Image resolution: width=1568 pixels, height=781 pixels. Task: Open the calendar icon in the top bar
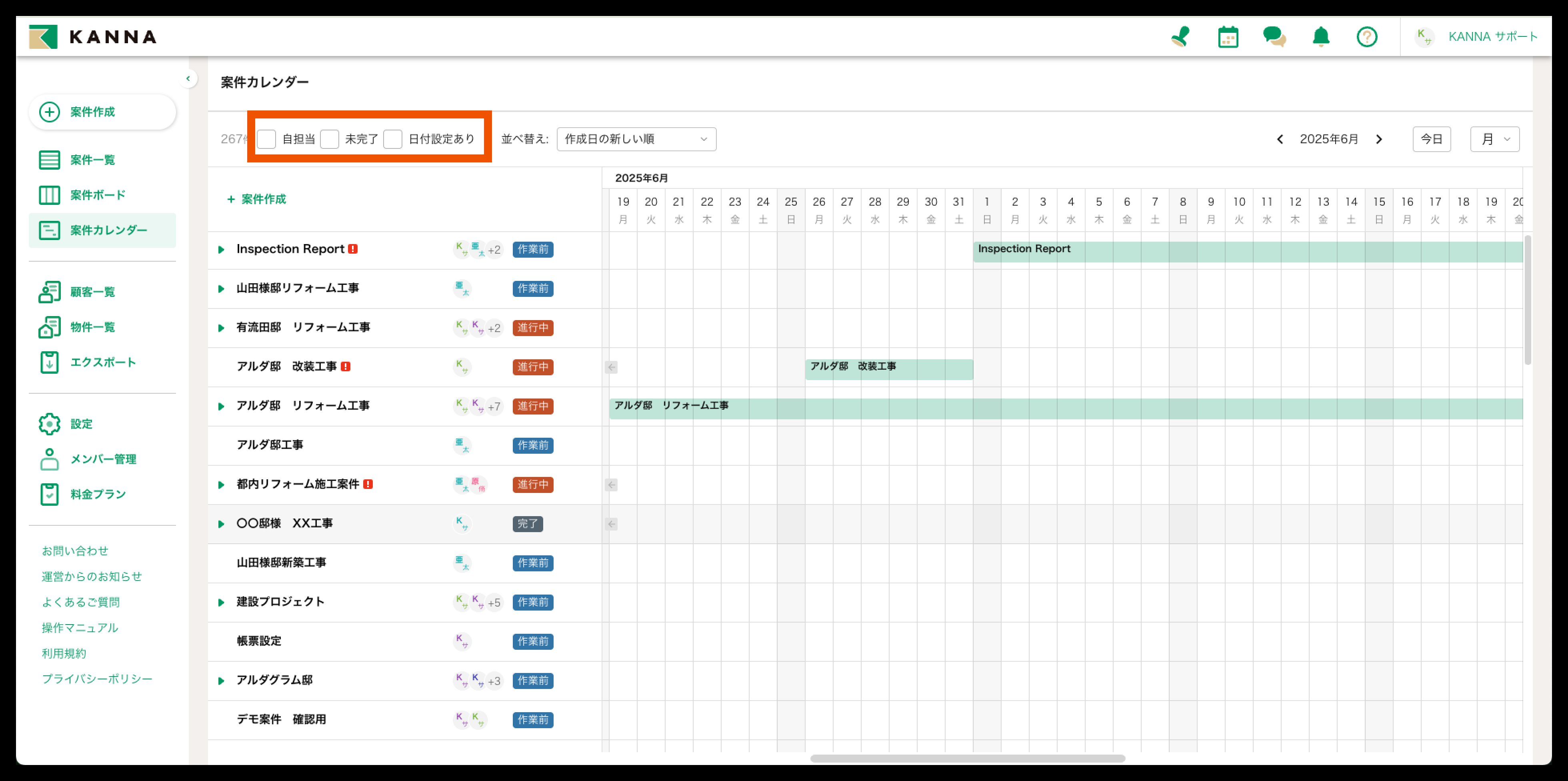pos(1228,36)
